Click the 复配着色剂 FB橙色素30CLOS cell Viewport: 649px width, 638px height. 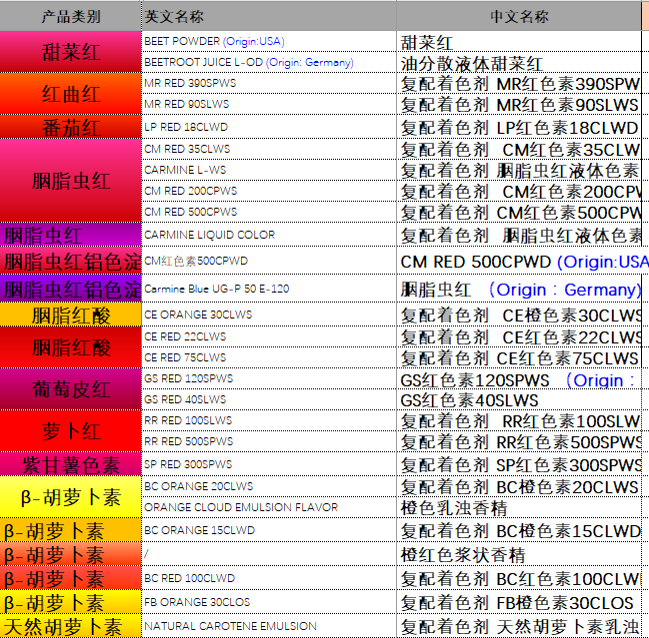(x=519, y=602)
